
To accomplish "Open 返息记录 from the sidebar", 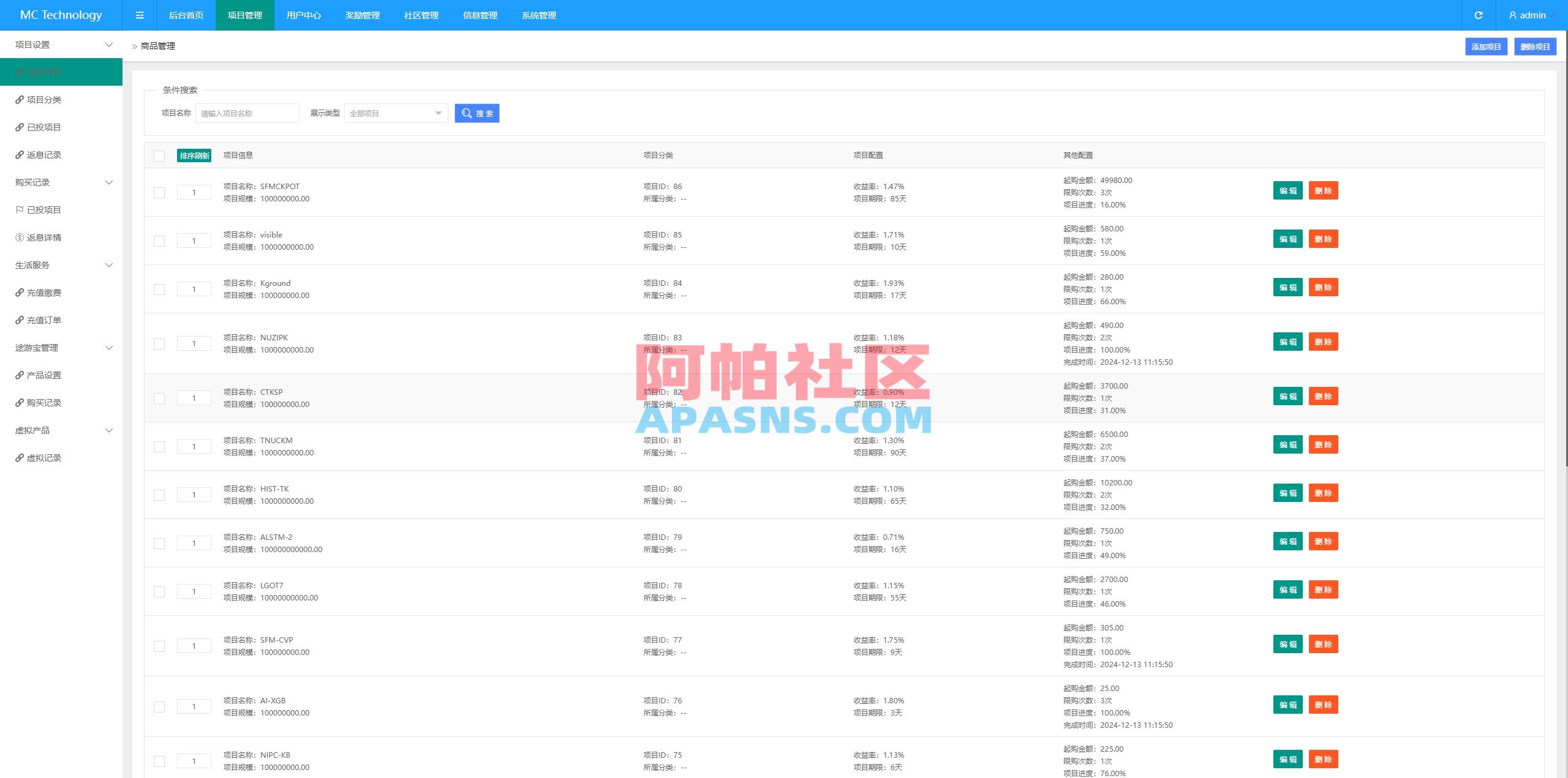I will coord(43,154).
